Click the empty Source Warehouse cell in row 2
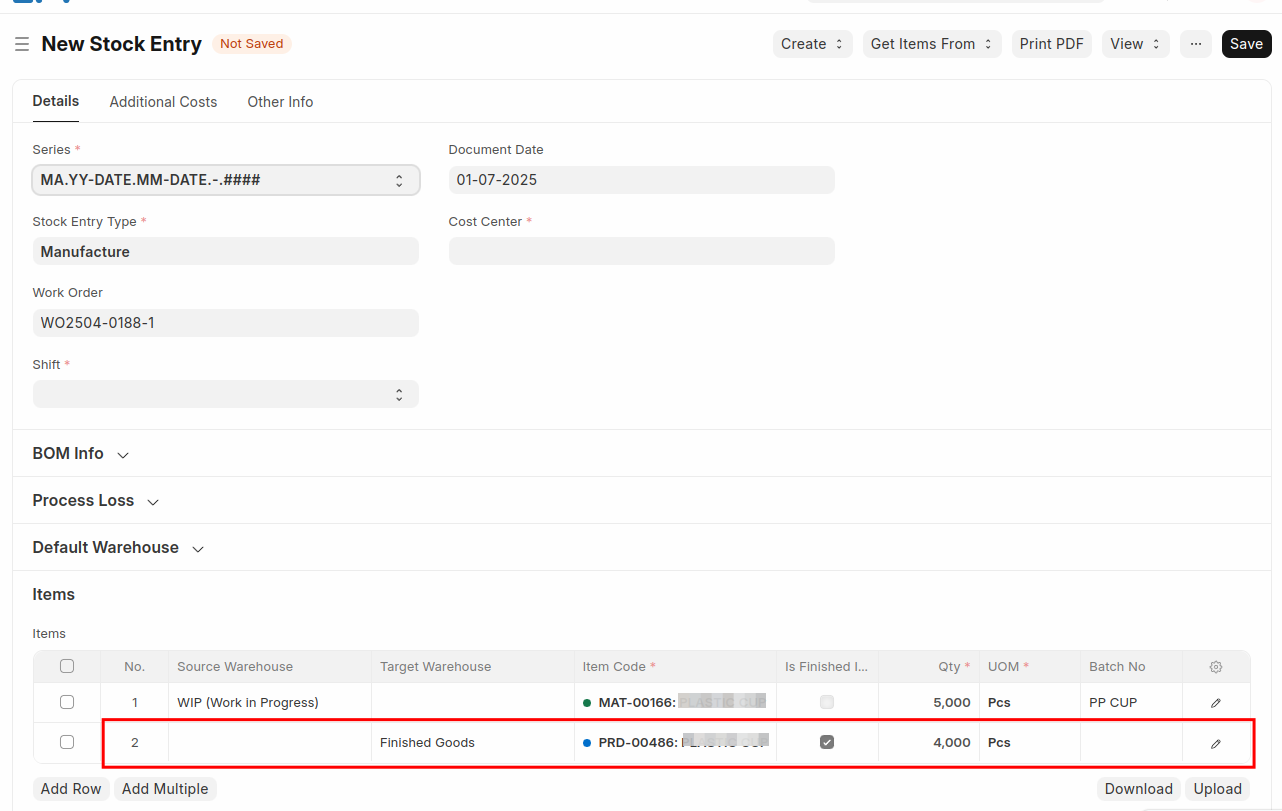This screenshot has width=1282, height=811. pyautogui.click(x=270, y=743)
